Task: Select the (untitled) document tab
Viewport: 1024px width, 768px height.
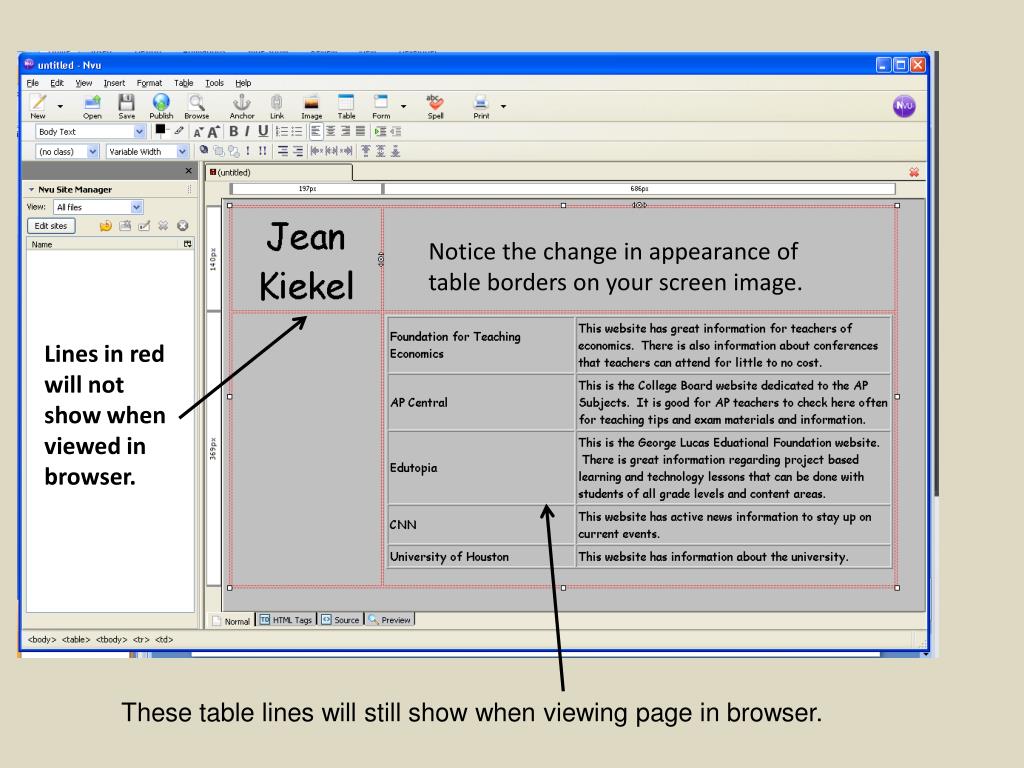Action: click(x=279, y=172)
